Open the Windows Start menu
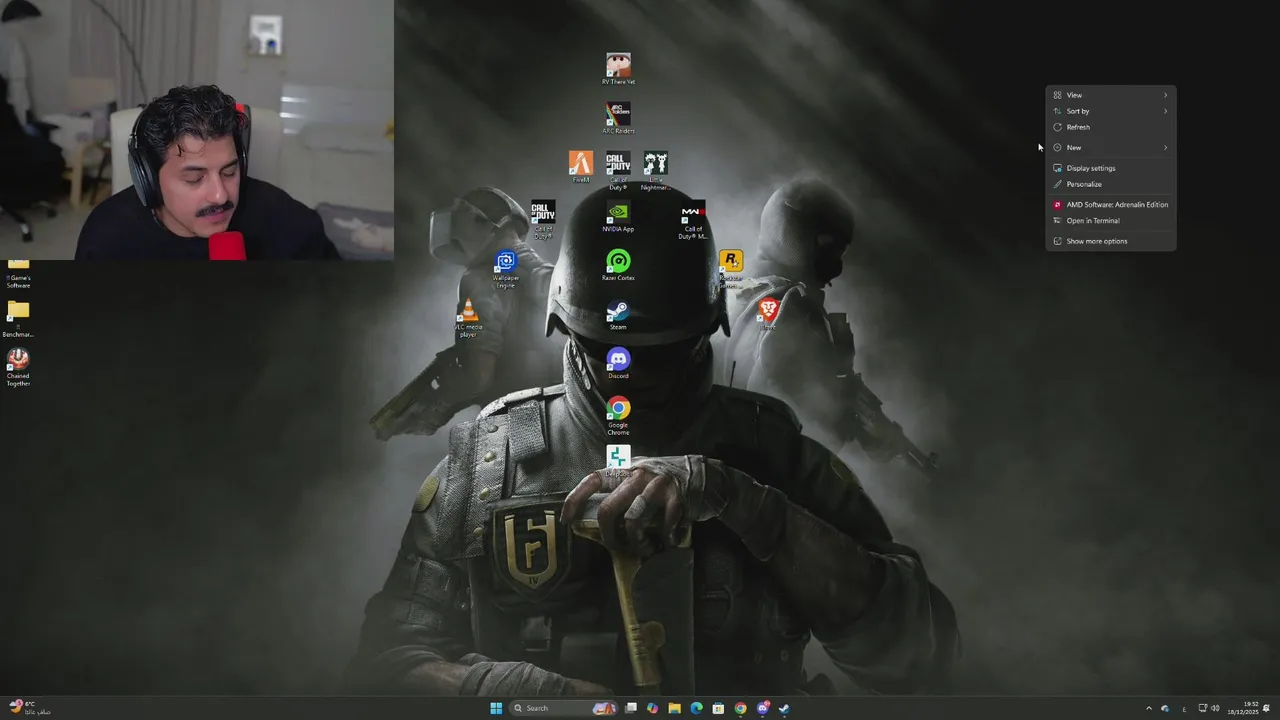 [x=496, y=708]
